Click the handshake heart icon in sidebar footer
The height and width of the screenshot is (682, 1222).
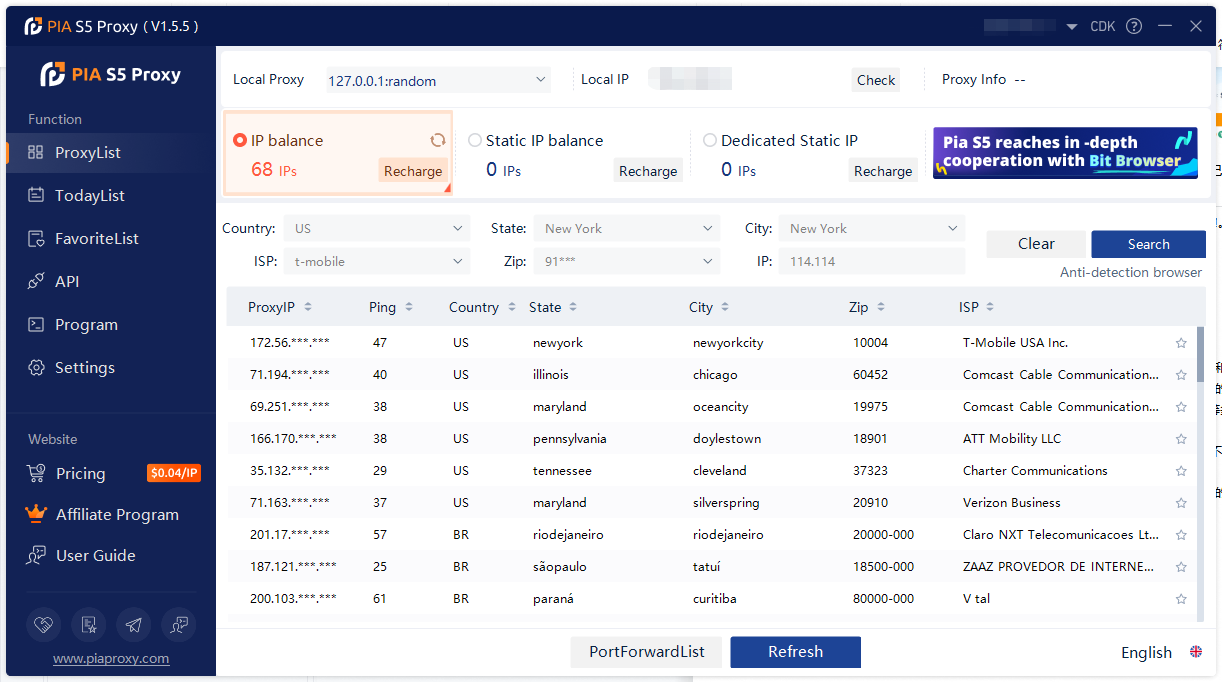43,624
